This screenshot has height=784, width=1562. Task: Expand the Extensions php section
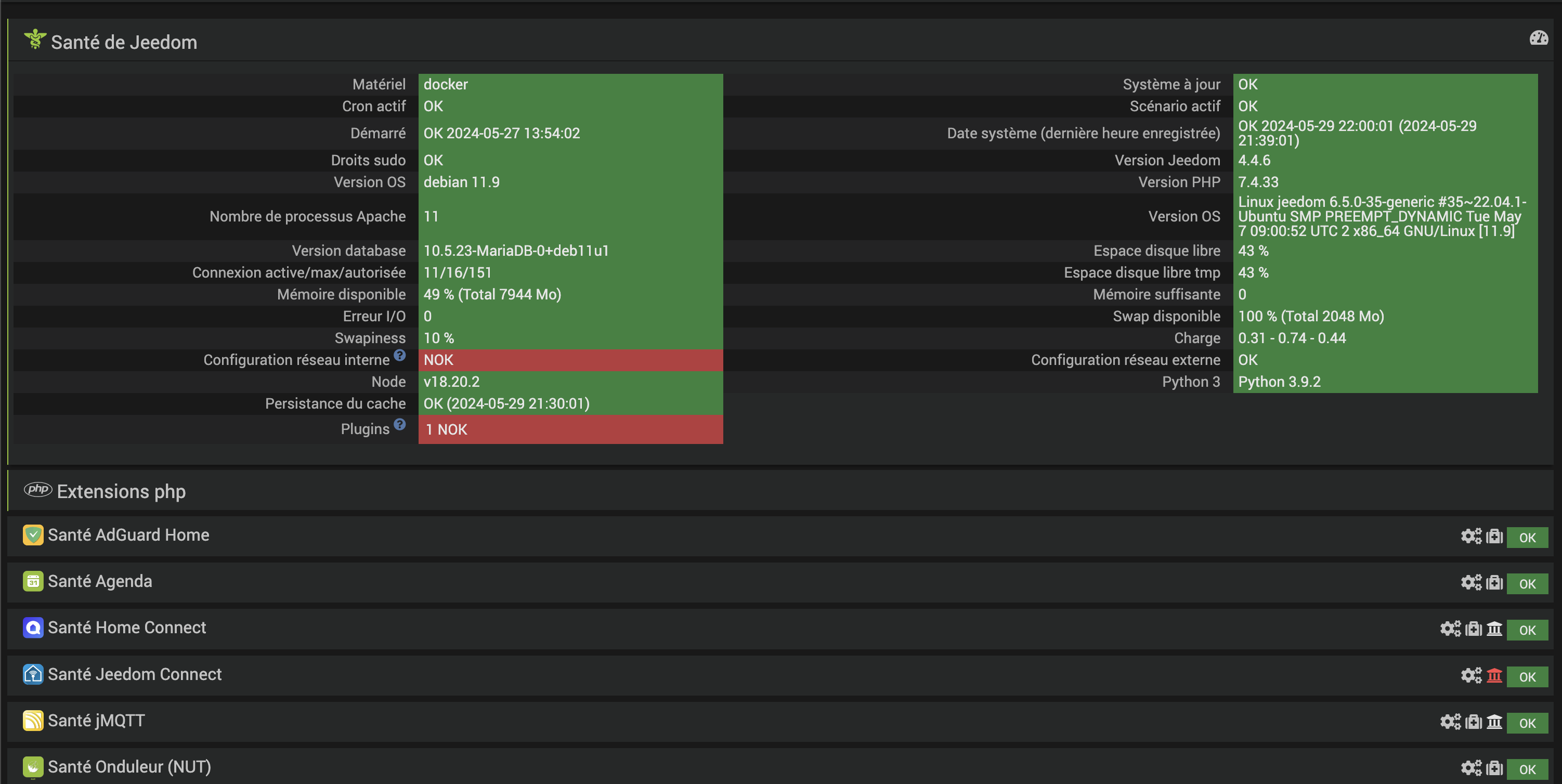coord(121,491)
